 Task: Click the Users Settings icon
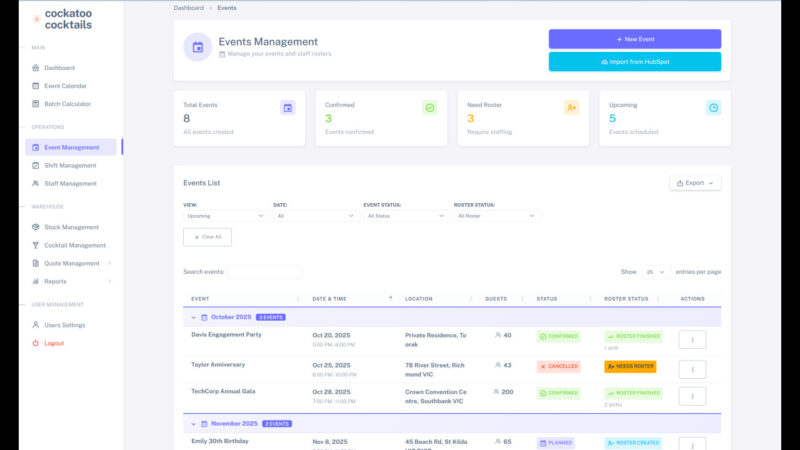[35, 325]
